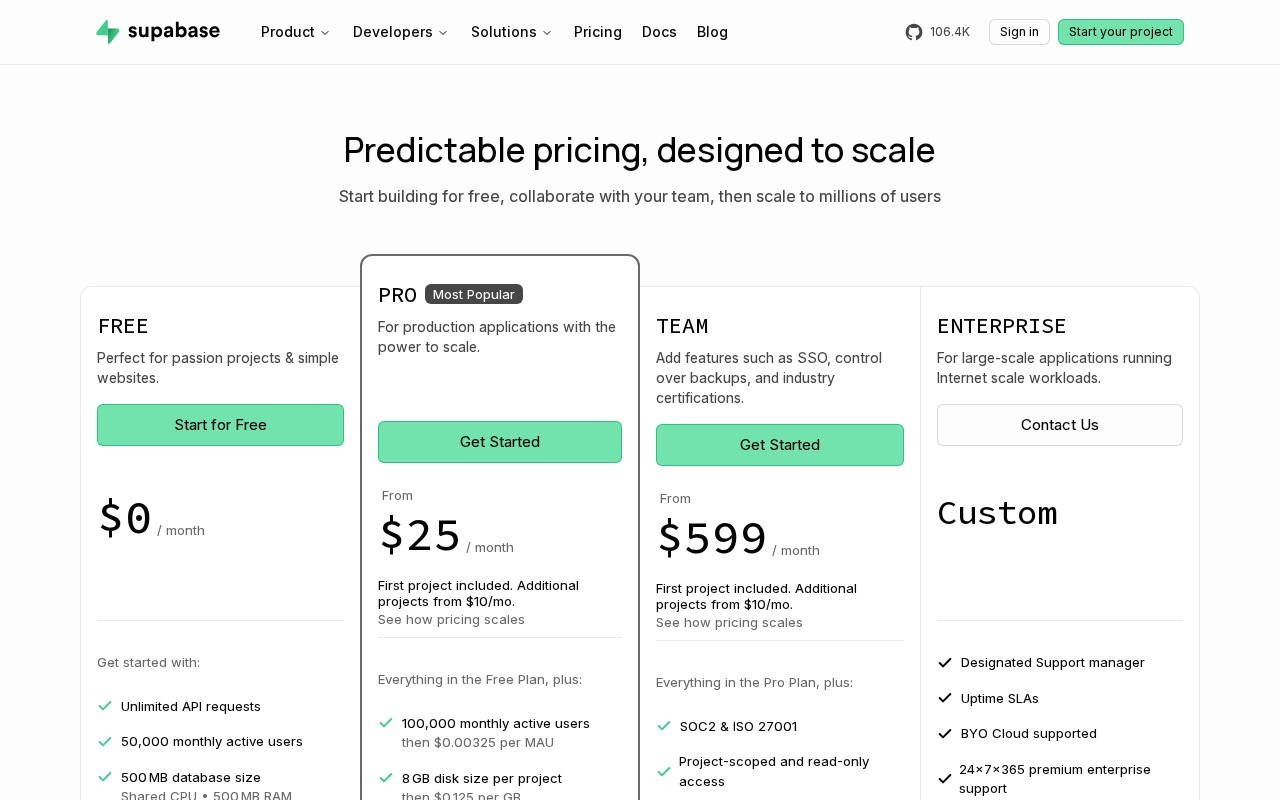This screenshot has width=1280, height=800.
Task: Click checkmark beside Unlimited API requests
Action: pyautogui.click(x=105, y=706)
